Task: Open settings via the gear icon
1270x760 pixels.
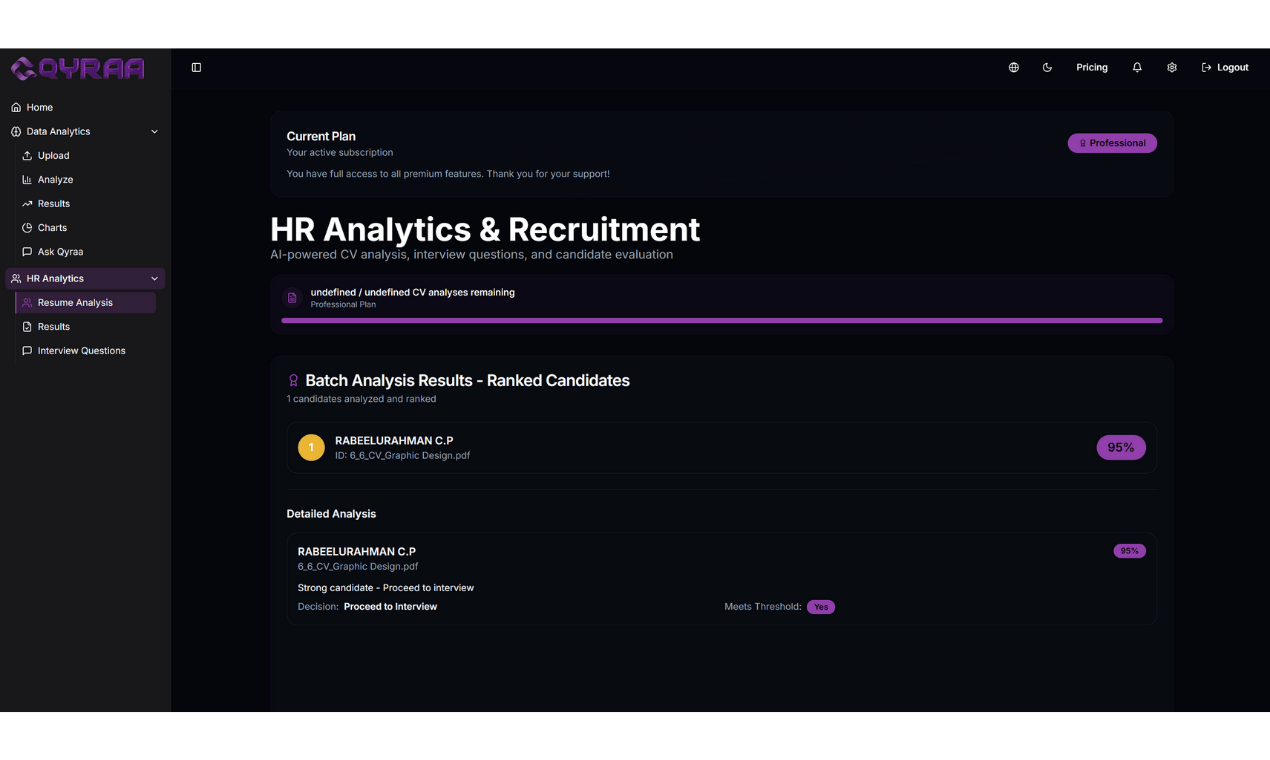Action: [x=1172, y=67]
